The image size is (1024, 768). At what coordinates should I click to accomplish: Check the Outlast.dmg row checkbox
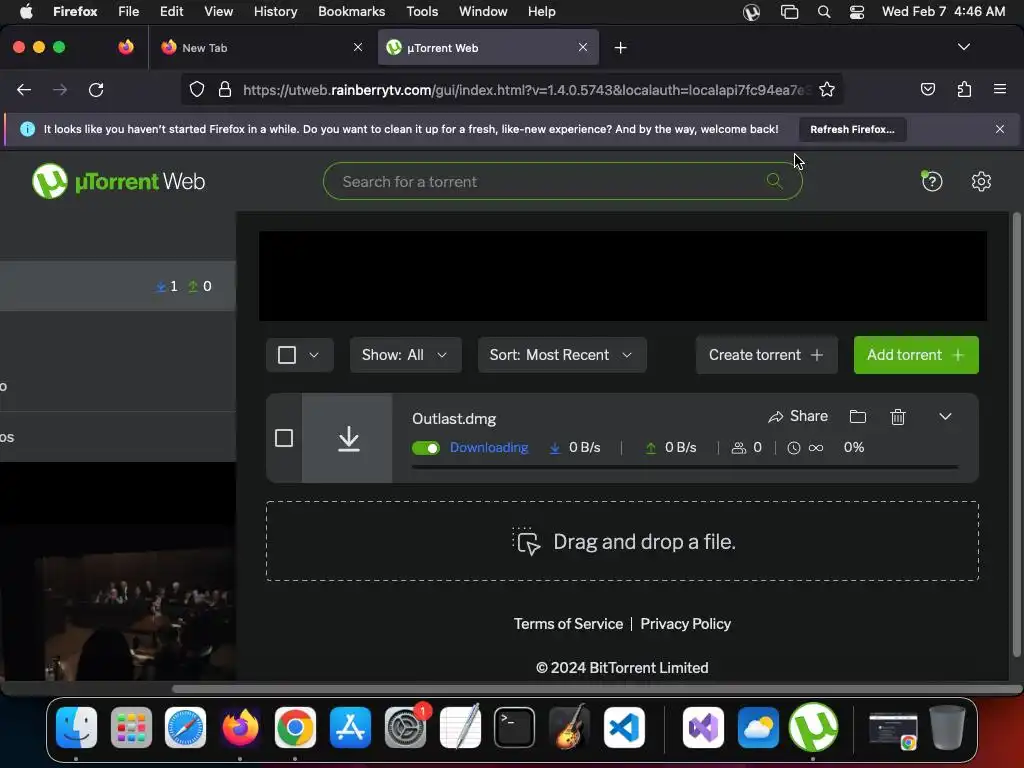click(284, 438)
